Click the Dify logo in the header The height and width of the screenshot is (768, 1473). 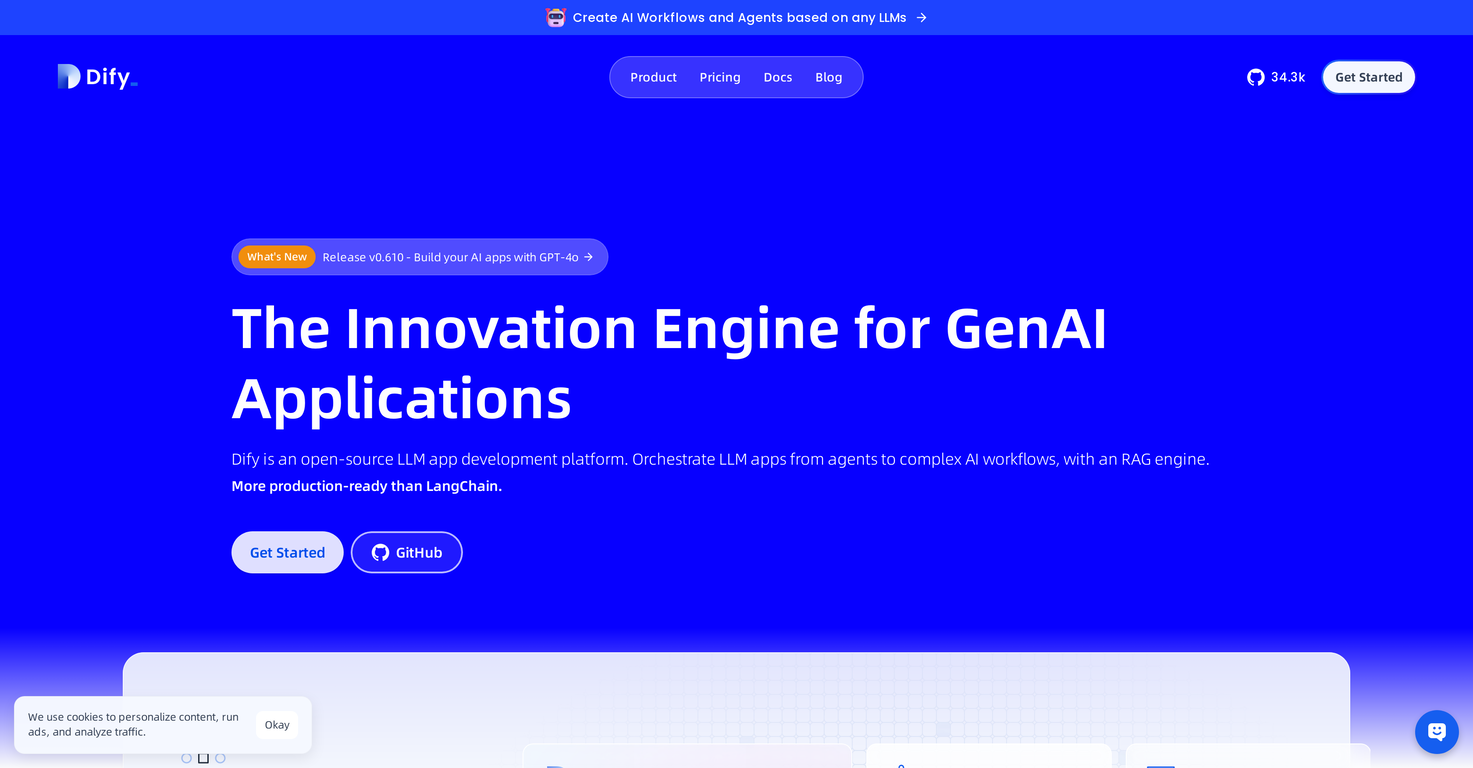[97, 77]
